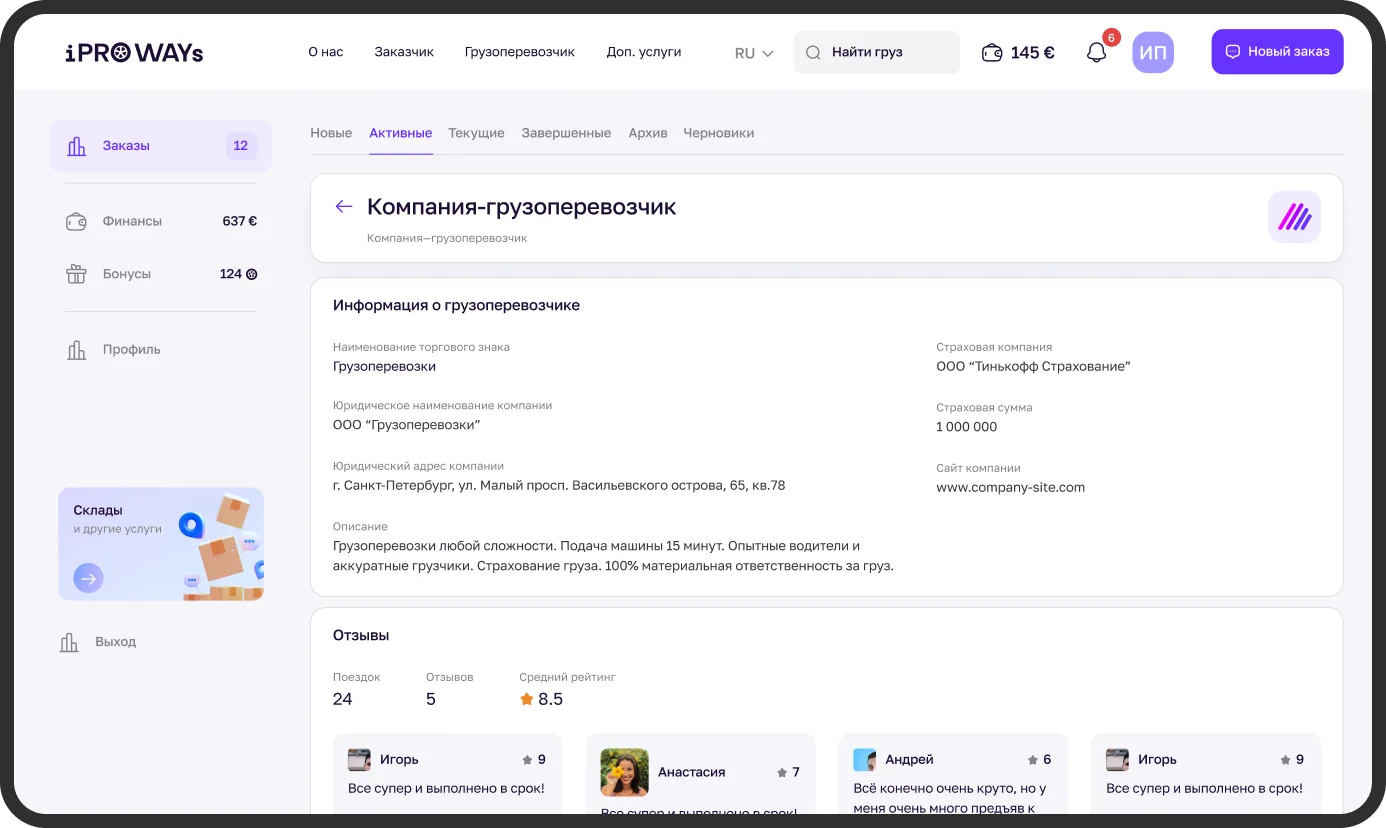The width and height of the screenshot is (1386, 828).
Task: Open Грузоперевозчик in top menu
Action: [x=519, y=52]
